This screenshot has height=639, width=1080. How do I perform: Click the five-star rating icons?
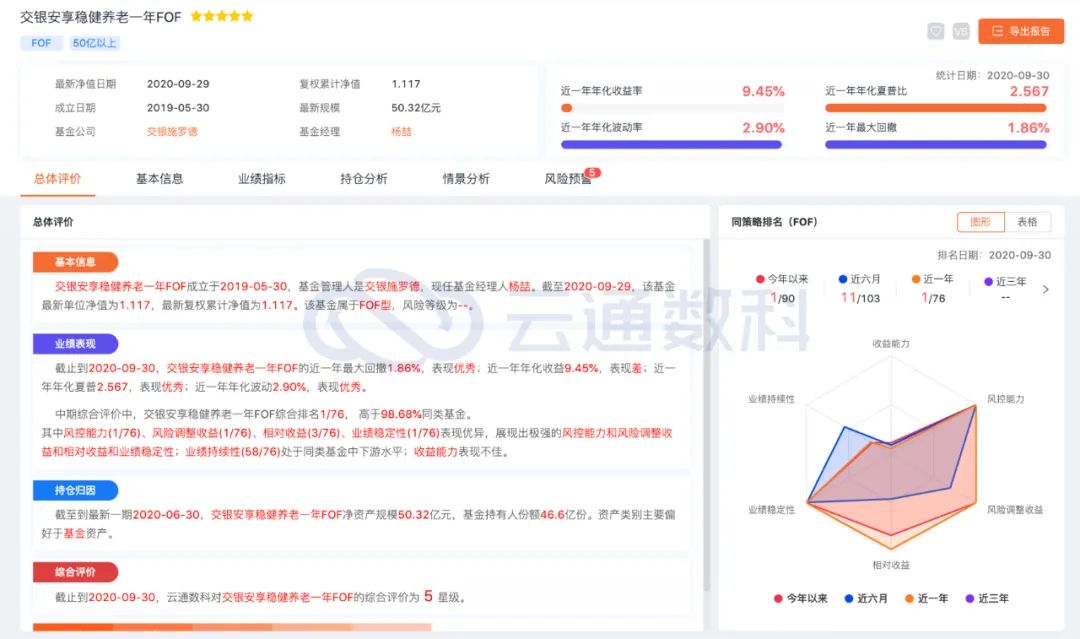tap(221, 17)
